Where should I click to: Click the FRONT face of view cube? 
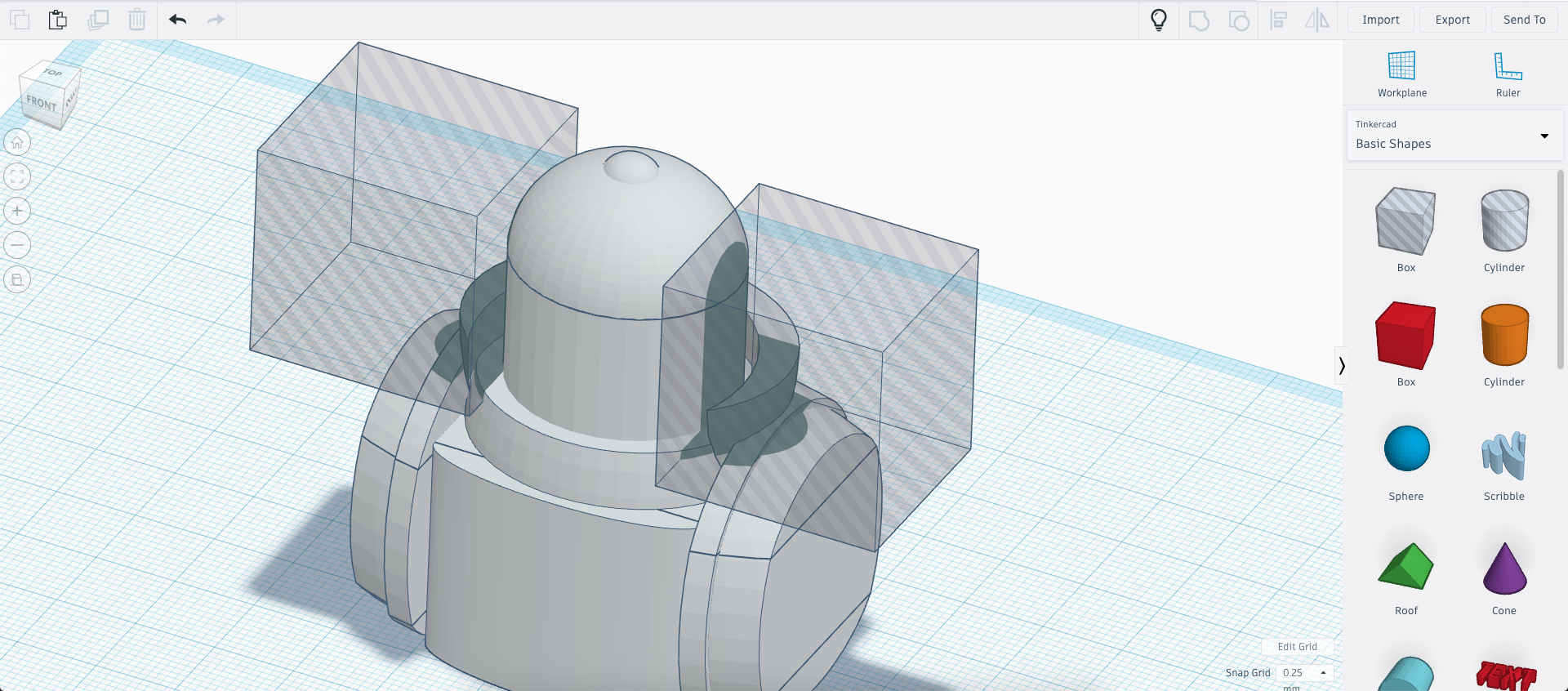tap(42, 104)
